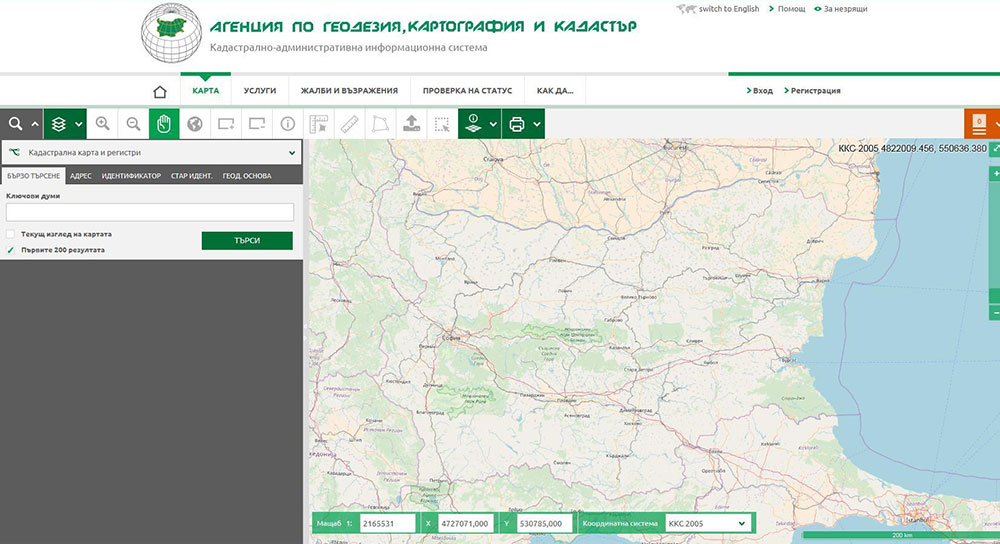Check 'Текущ изглед на картата' checkbox
This screenshot has width=1000, height=544.
click(x=11, y=234)
